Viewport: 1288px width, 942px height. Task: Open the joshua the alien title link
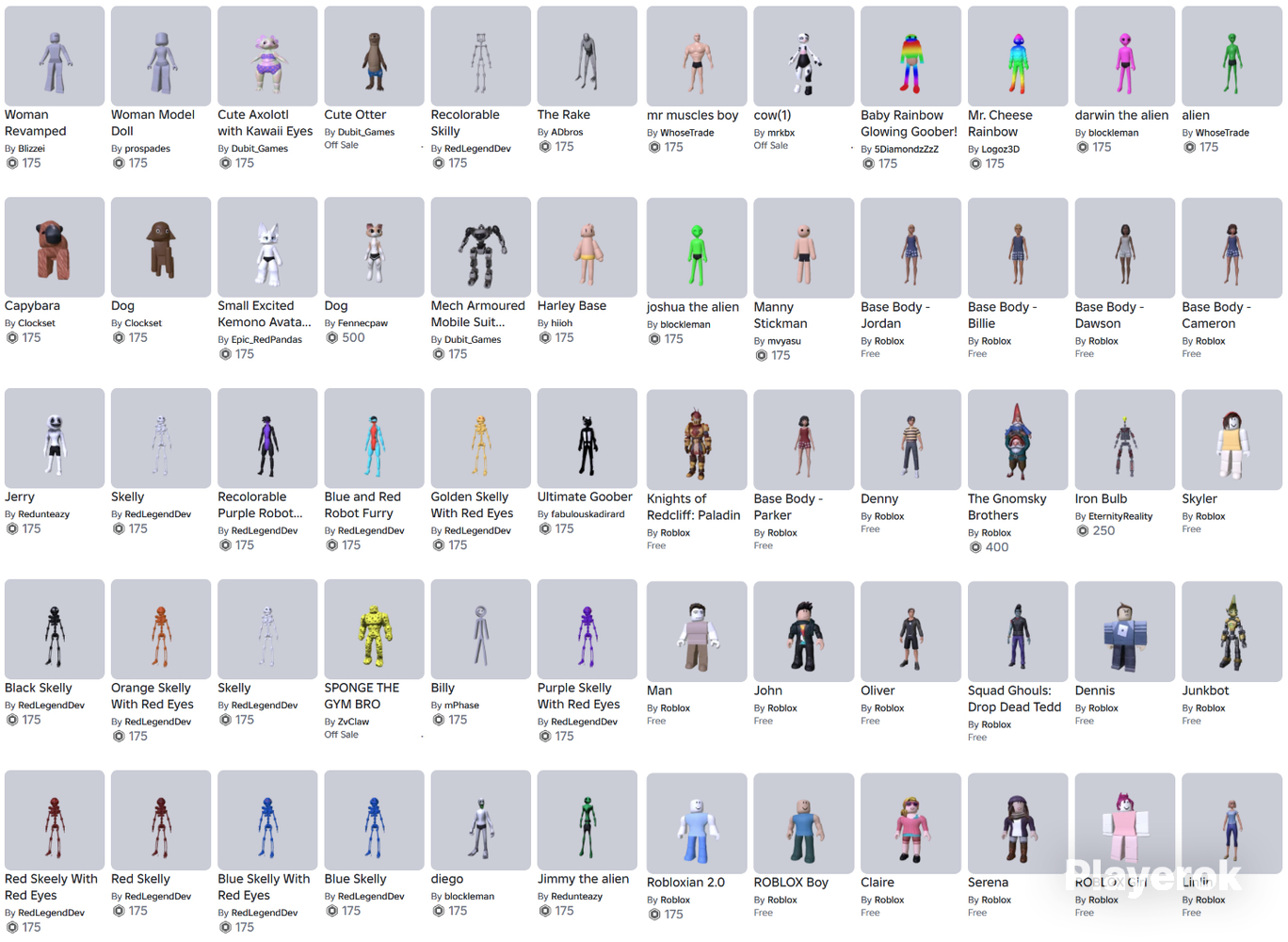coord(693,307)
